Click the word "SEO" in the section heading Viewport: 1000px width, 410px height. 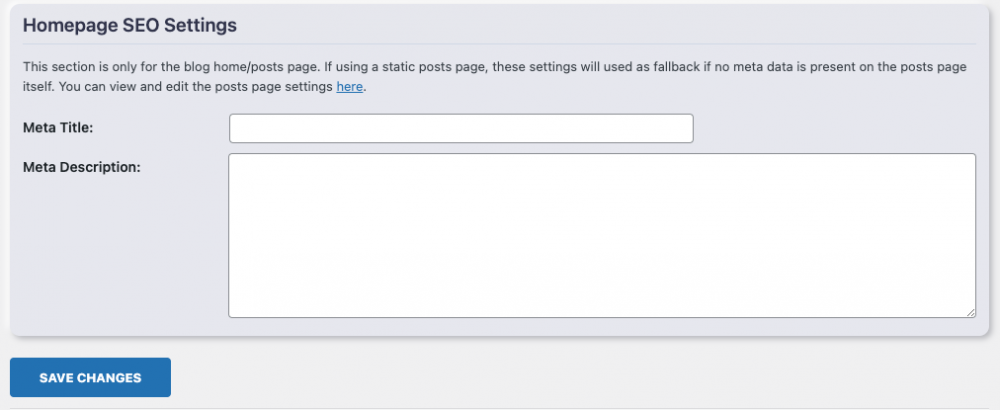click(141, 23)
